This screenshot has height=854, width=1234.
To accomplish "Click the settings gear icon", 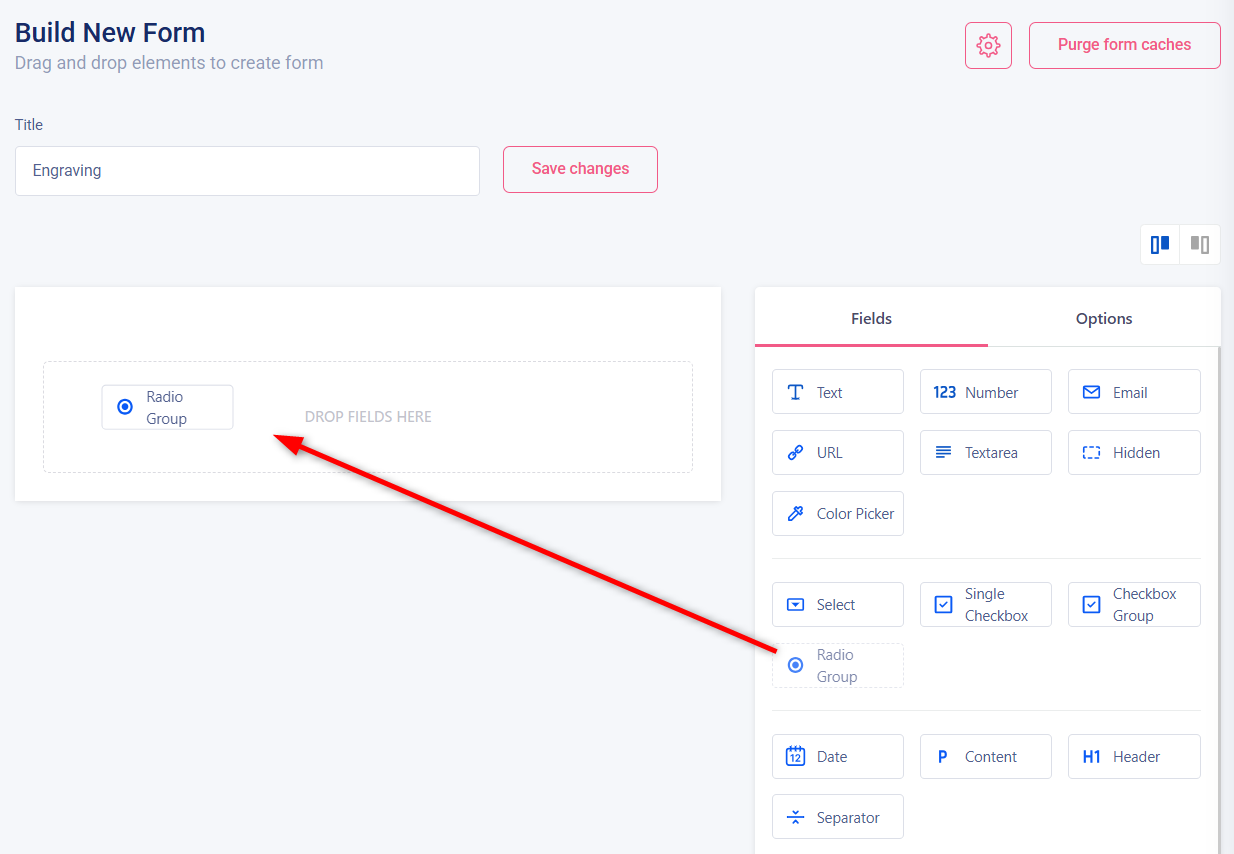I will click(988, 46).
